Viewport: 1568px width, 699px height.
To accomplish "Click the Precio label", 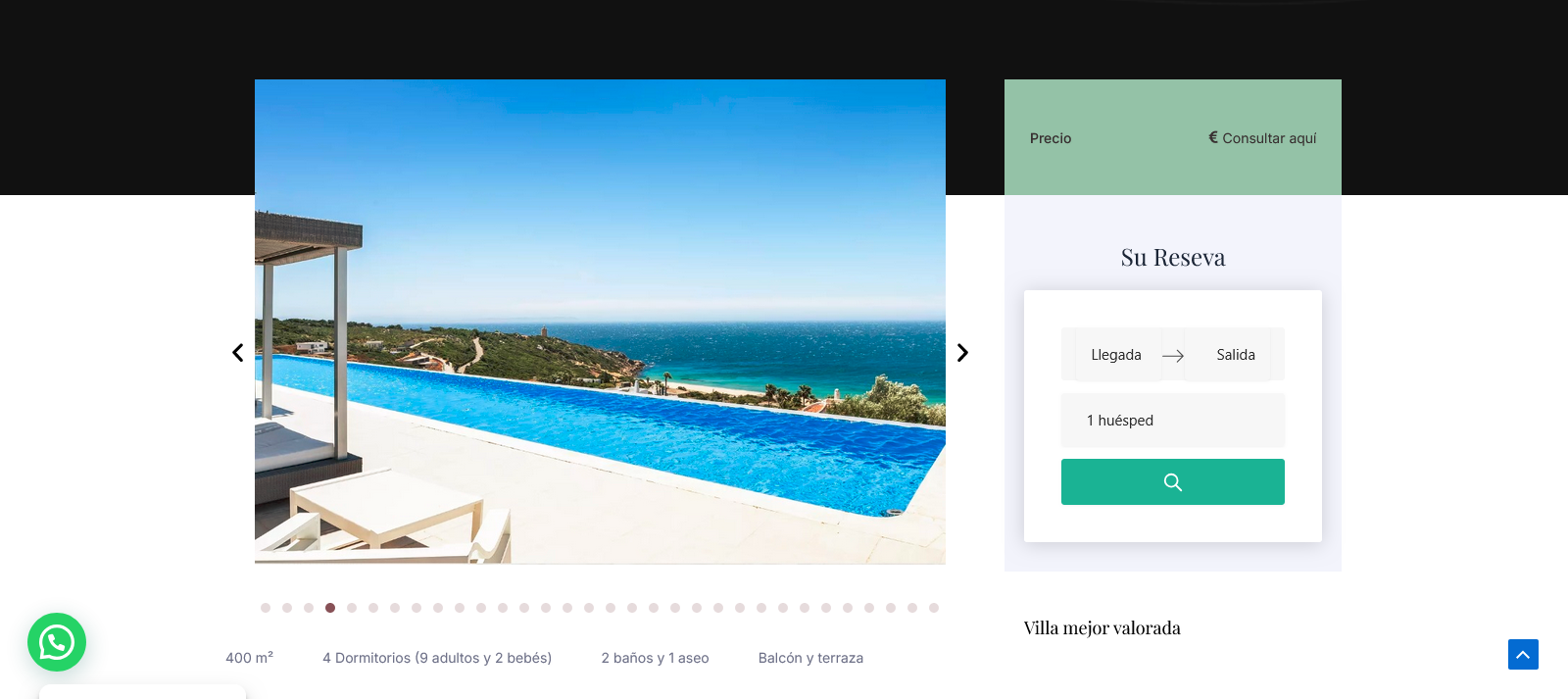I will [1051, 138].
